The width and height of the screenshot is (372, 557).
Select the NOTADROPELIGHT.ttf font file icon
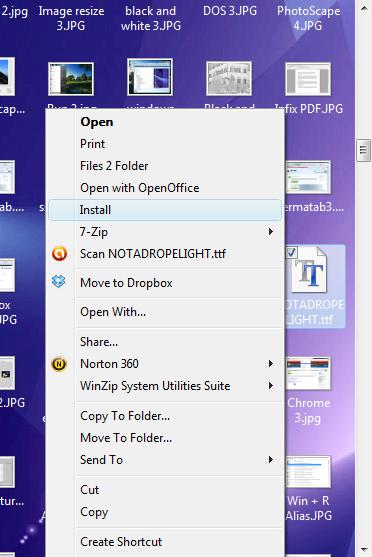click(309, 271)
